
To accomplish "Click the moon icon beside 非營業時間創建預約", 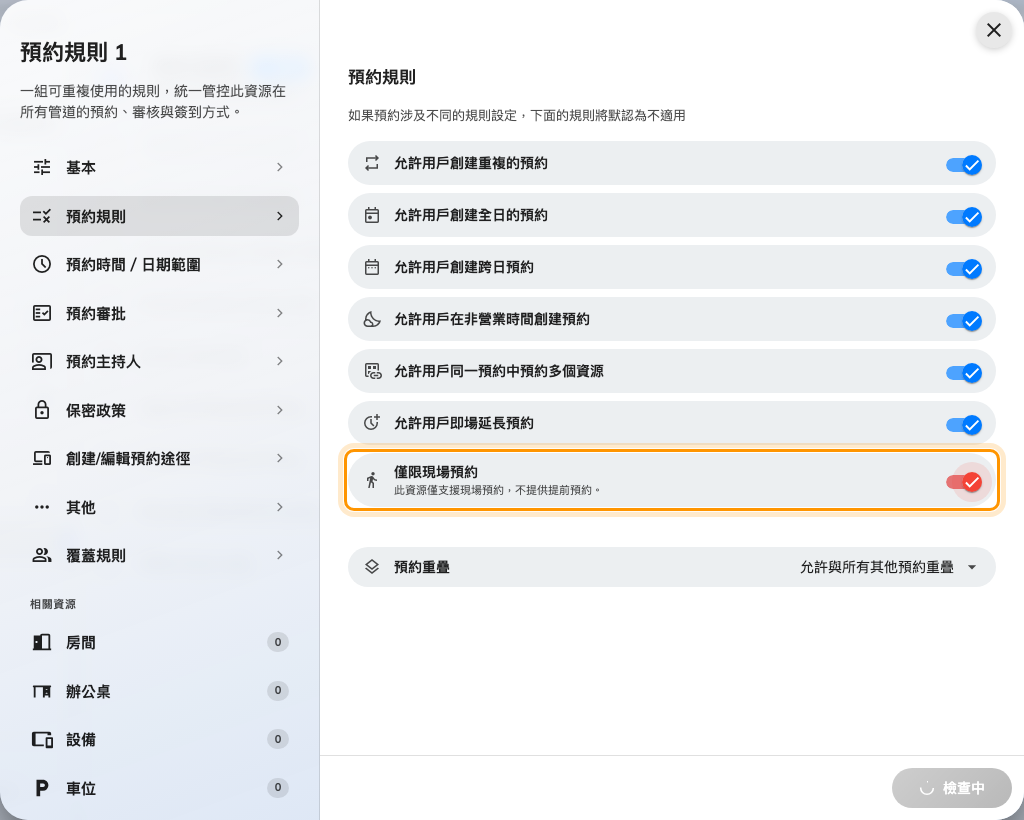I will pos(372,319).
